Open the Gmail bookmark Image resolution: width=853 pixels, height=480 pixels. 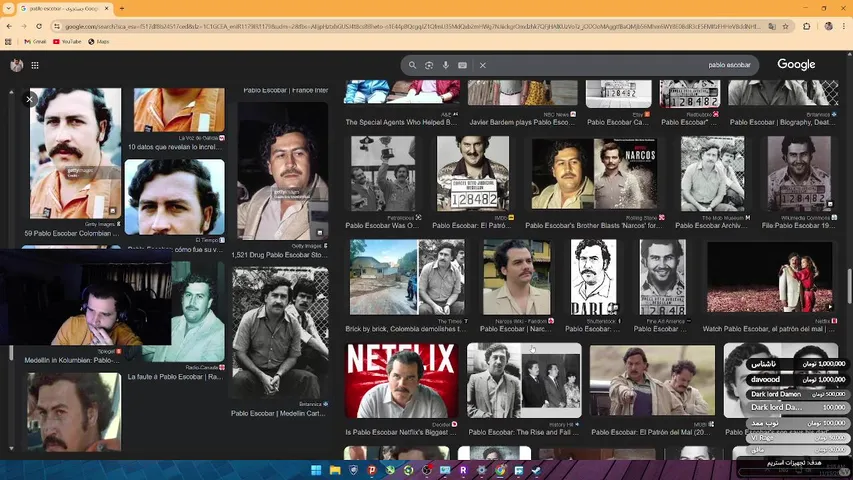click(35, 41)
